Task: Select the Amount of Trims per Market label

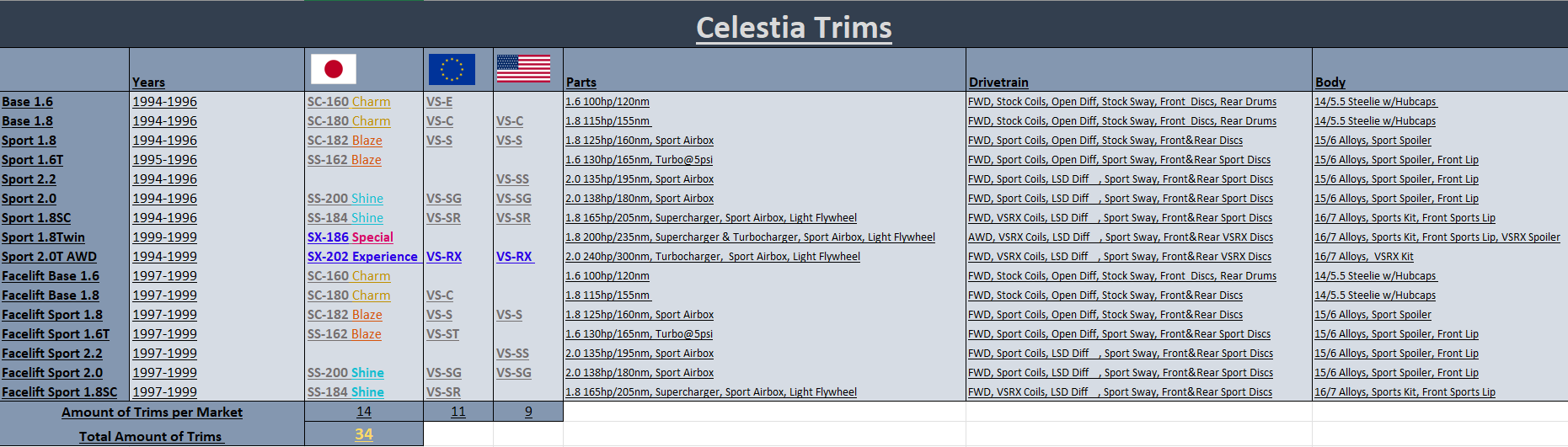Action: 152,412
